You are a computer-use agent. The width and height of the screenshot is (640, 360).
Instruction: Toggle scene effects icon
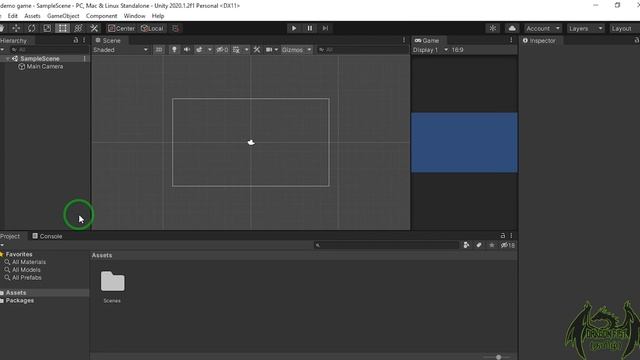tap(199, 50)
